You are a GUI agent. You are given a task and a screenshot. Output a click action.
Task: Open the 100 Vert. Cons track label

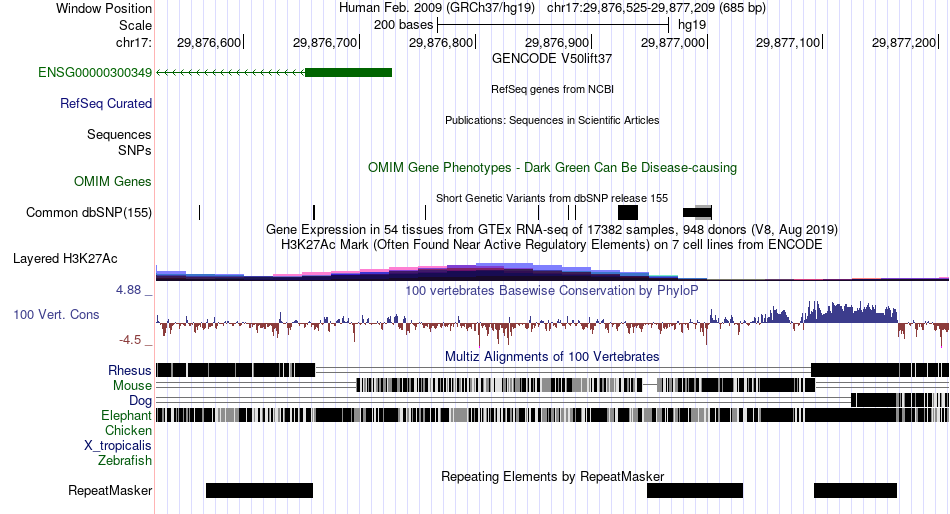pos(56,315)
